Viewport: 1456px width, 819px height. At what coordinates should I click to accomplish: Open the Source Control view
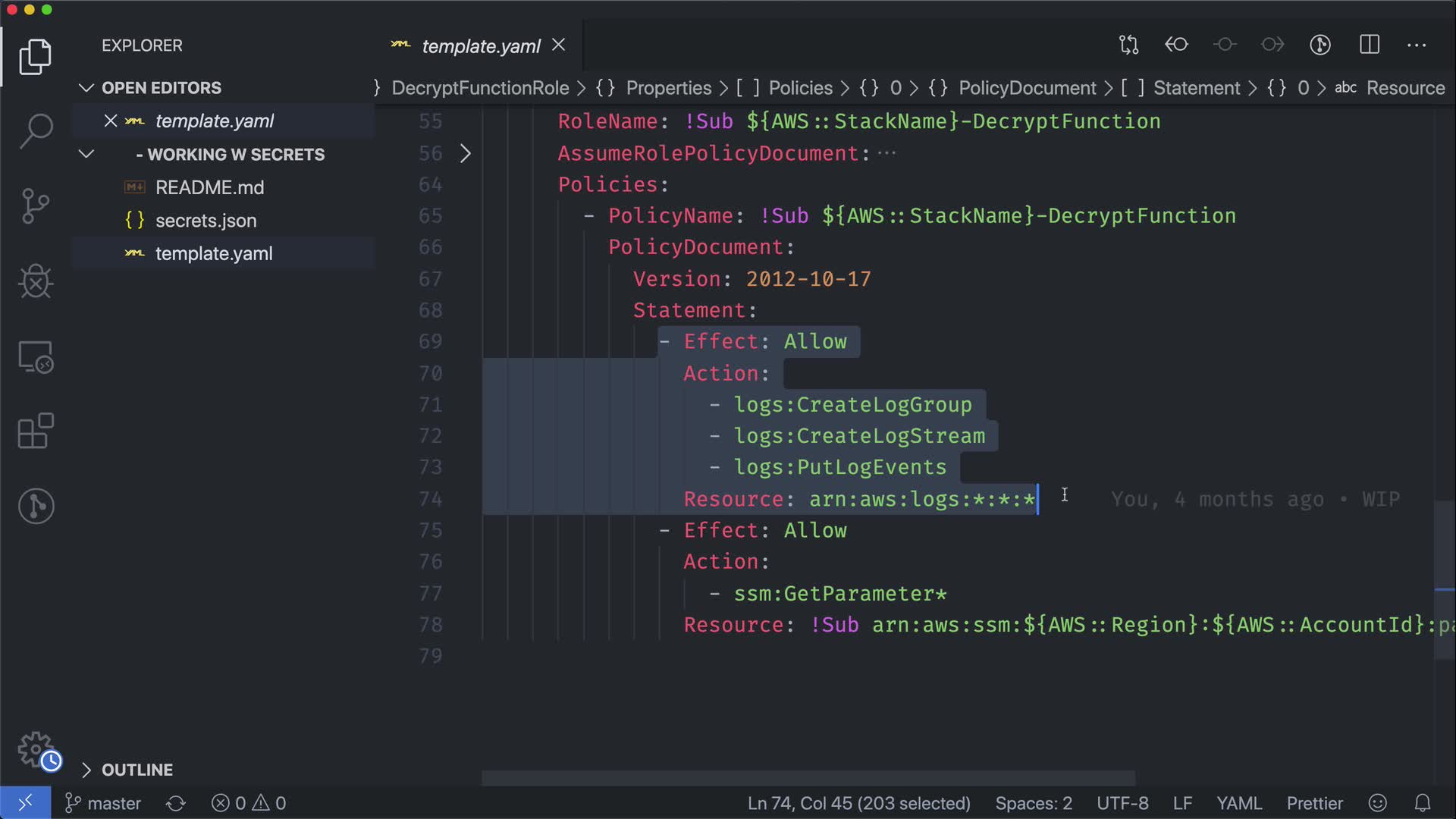(36, 206)
